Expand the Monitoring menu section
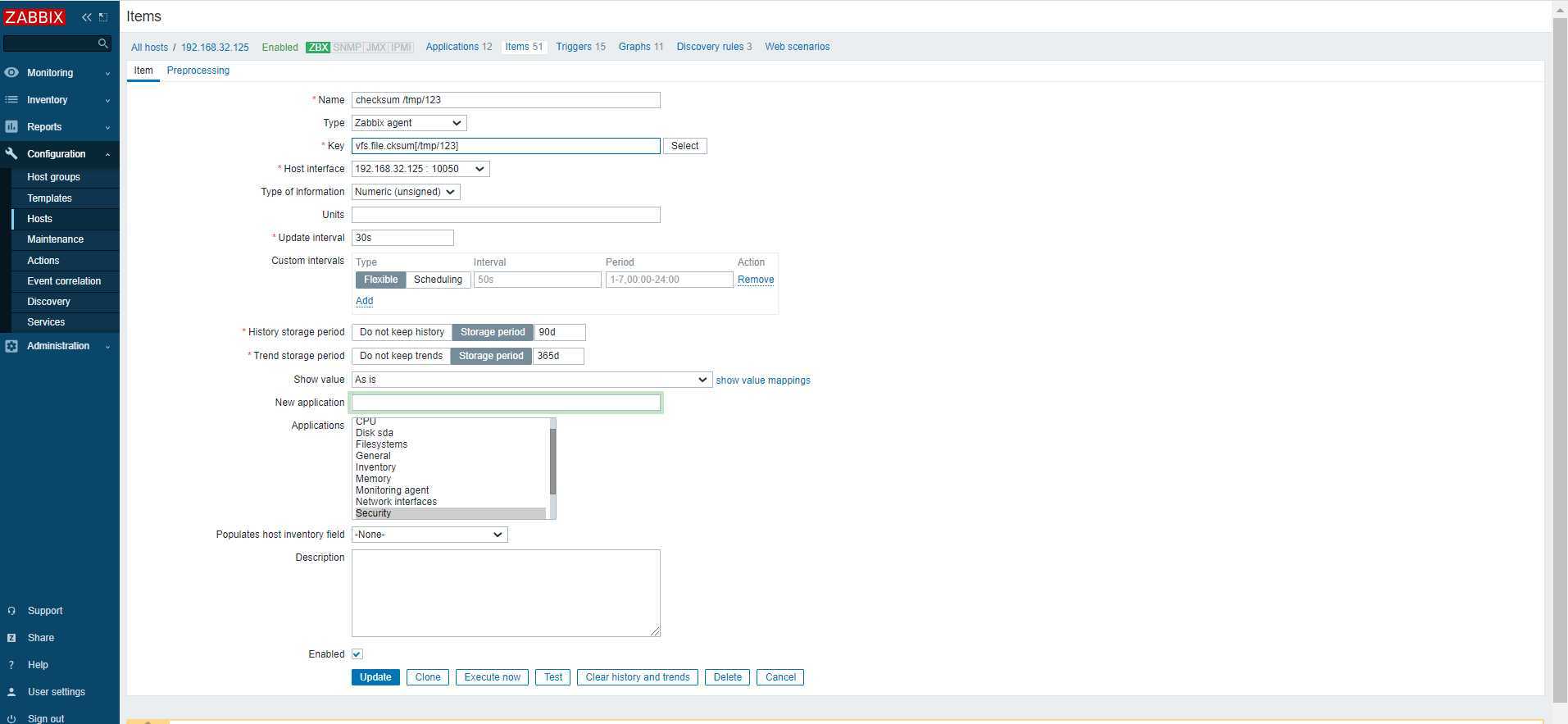The width and height of the screenshot is (1568, 724). pos(59,73)
